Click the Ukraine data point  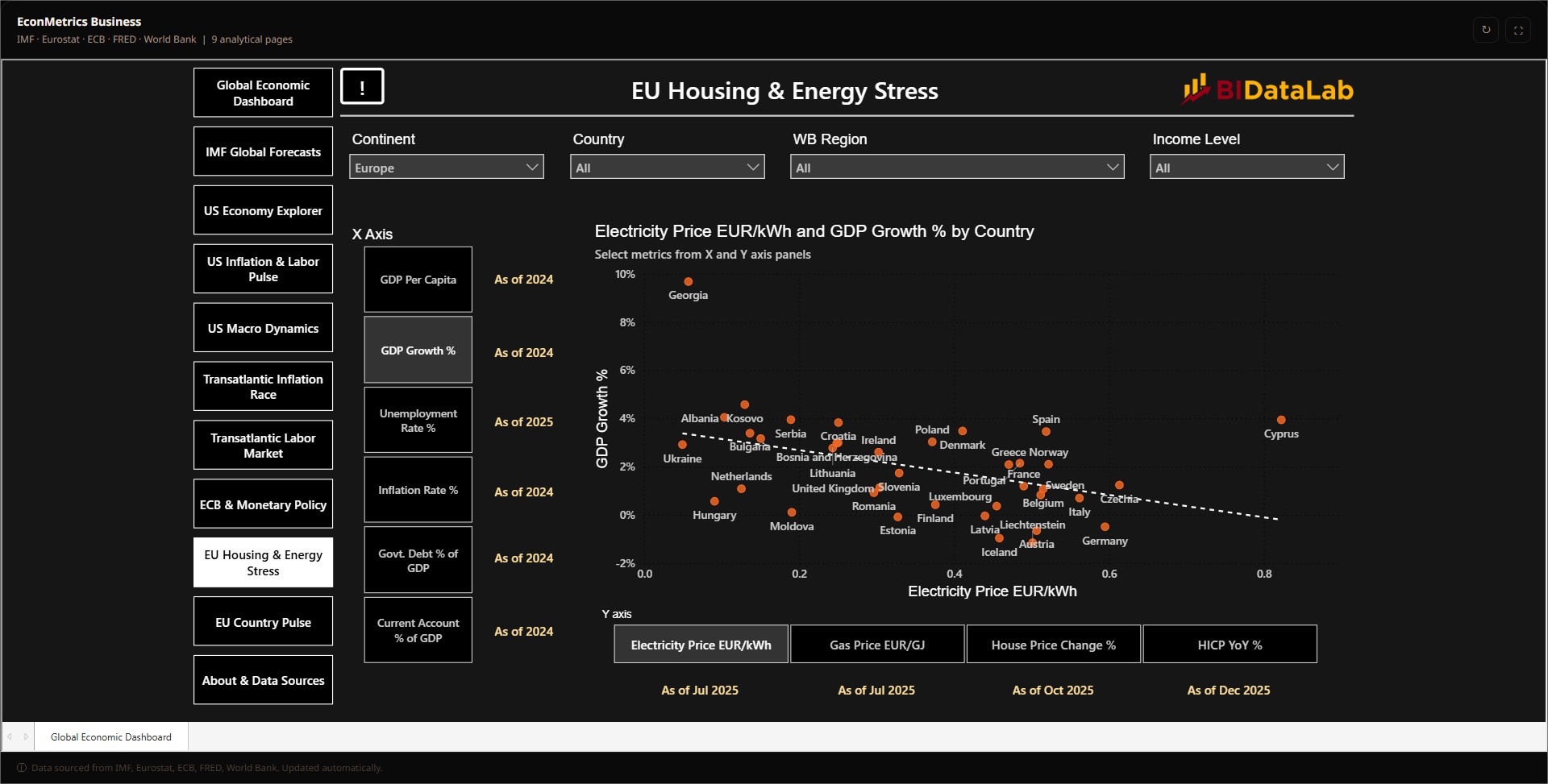coord(682,445)
